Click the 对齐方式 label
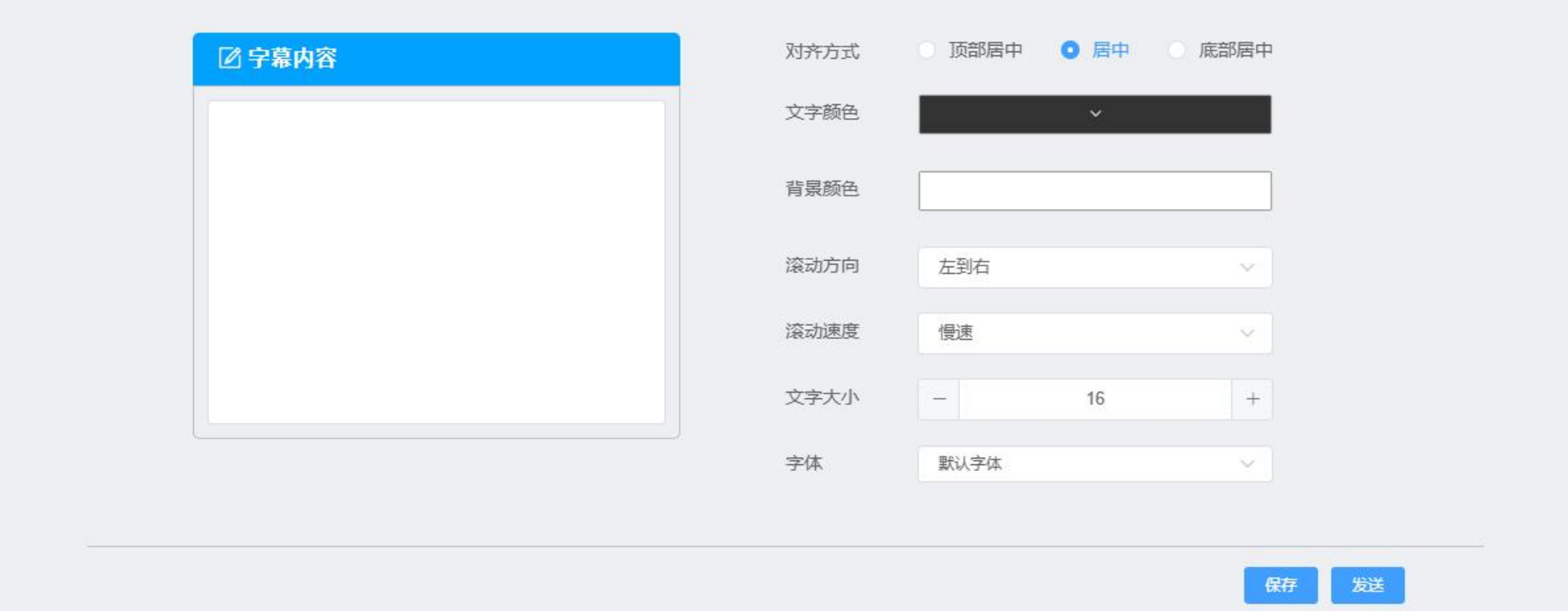 click(x=821, y=51)
